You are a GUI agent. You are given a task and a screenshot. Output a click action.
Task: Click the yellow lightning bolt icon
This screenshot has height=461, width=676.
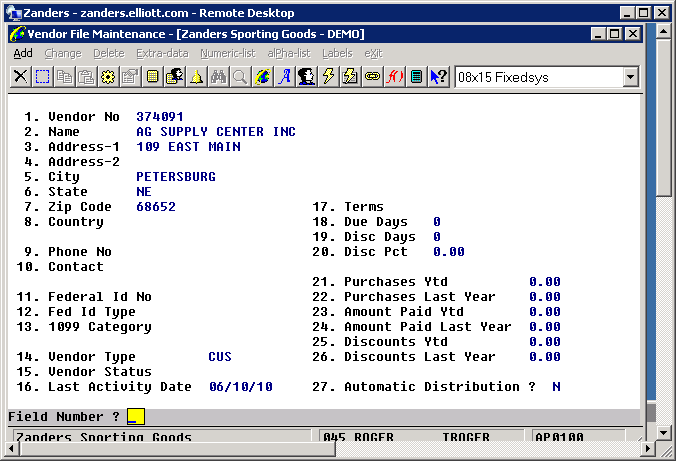(328, 77)
